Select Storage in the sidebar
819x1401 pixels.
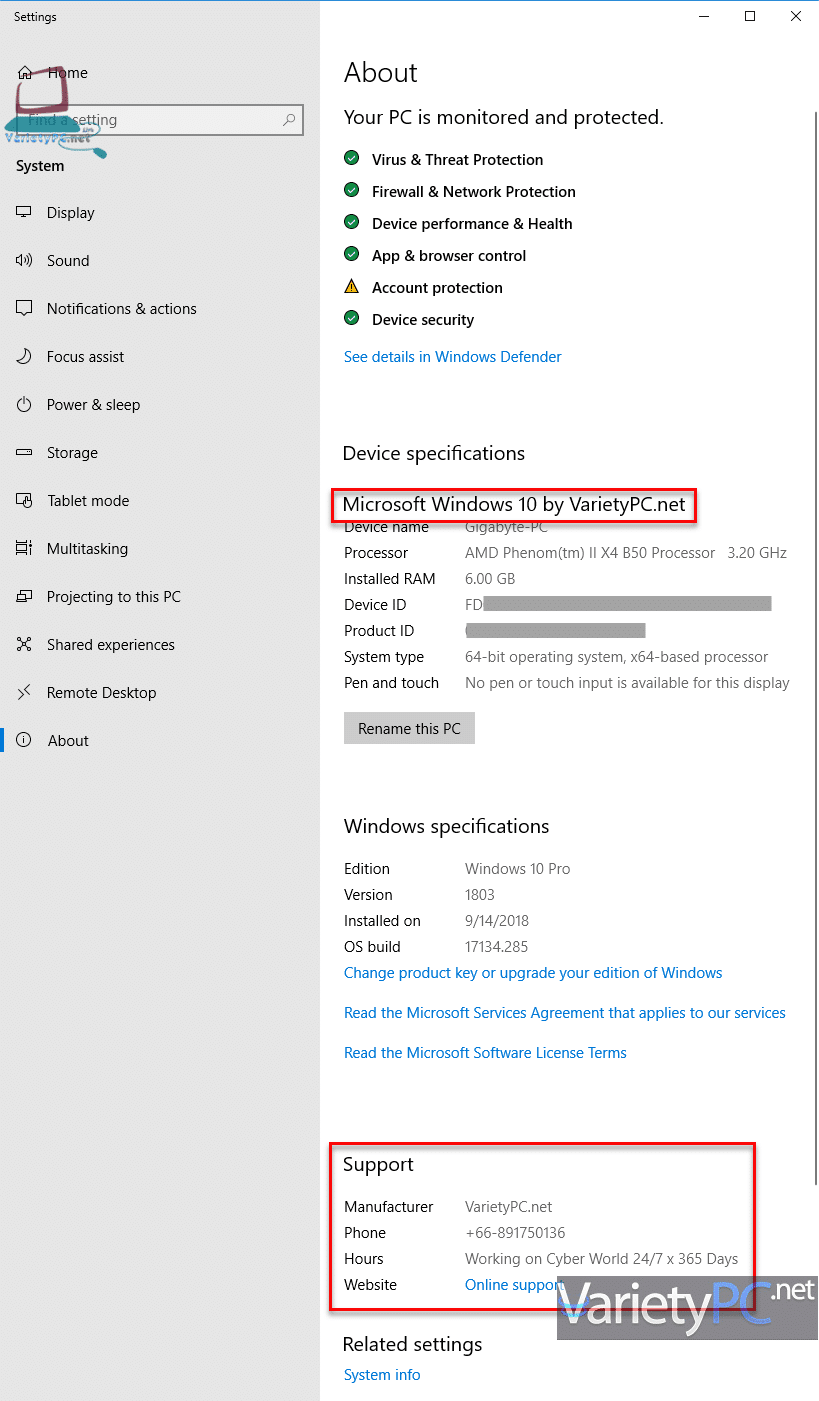(x=160, y=453)
